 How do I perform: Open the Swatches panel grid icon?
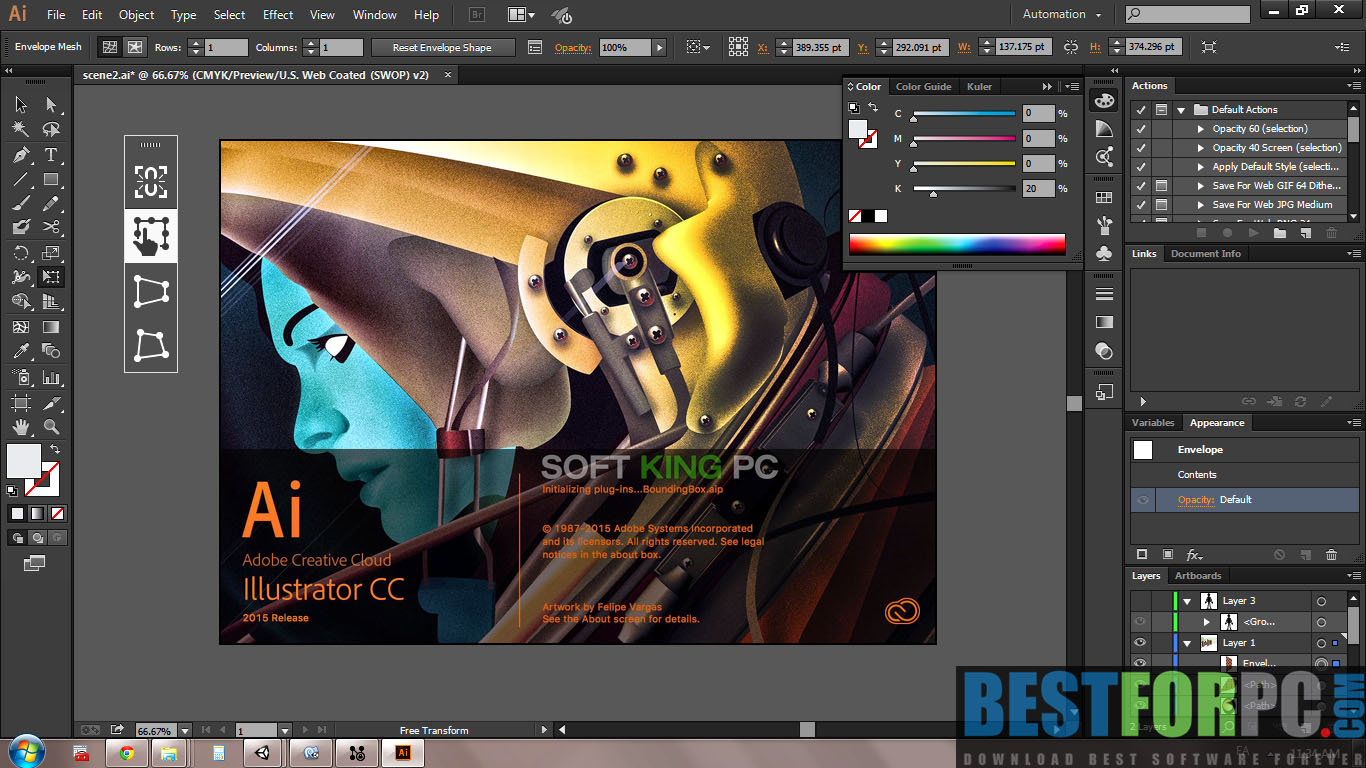pyautogui.click(x=1104, y=198)
